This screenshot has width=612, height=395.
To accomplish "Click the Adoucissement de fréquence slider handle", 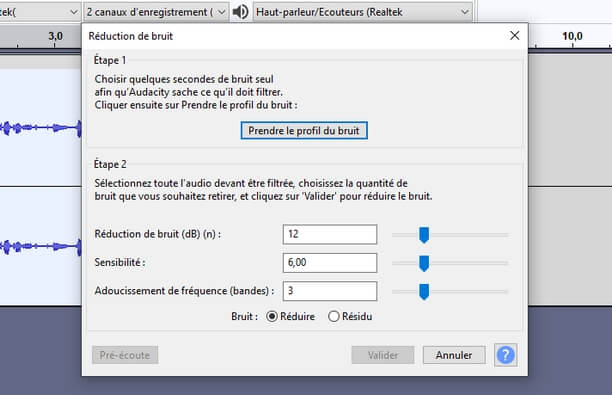I will click(424, 292).
